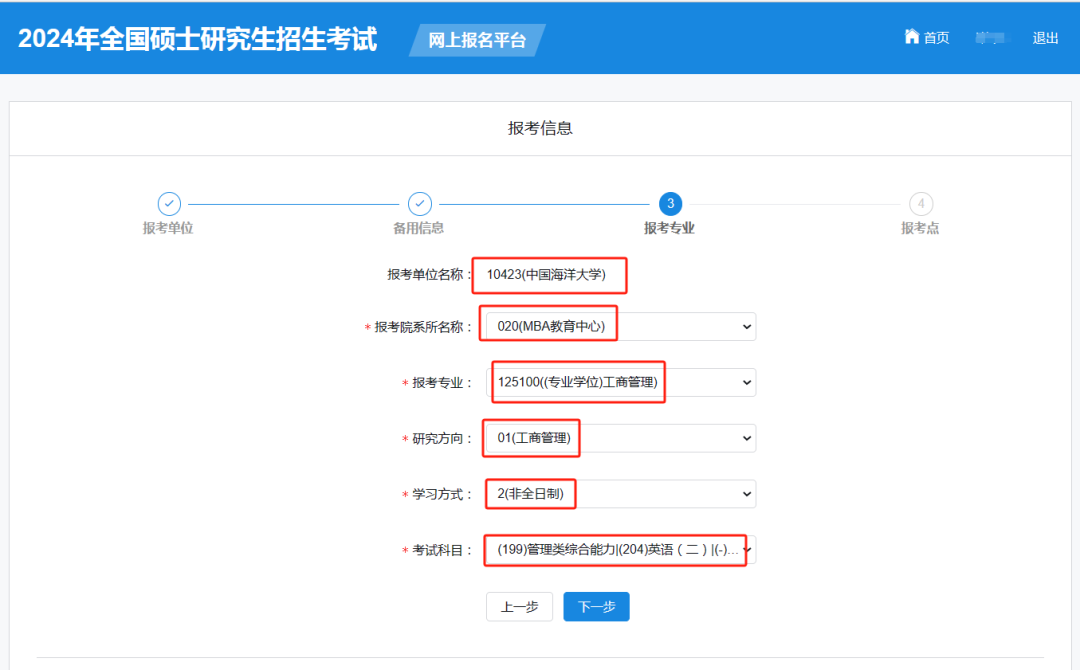
Task: Click the step 1 checkmark circle 报考单位
Action: tap(169, 204)
